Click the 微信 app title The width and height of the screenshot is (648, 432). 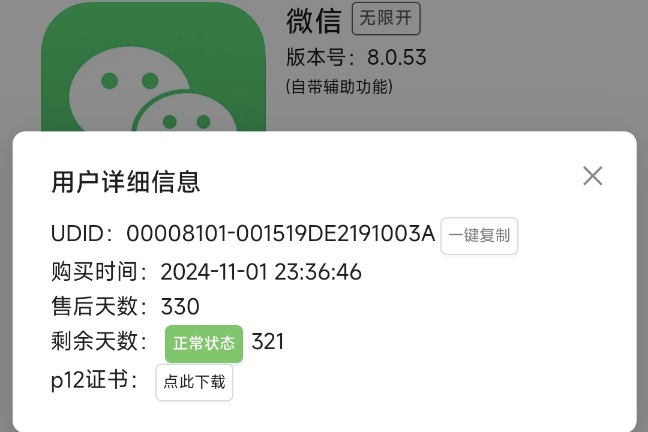click(x=314, y=21)
